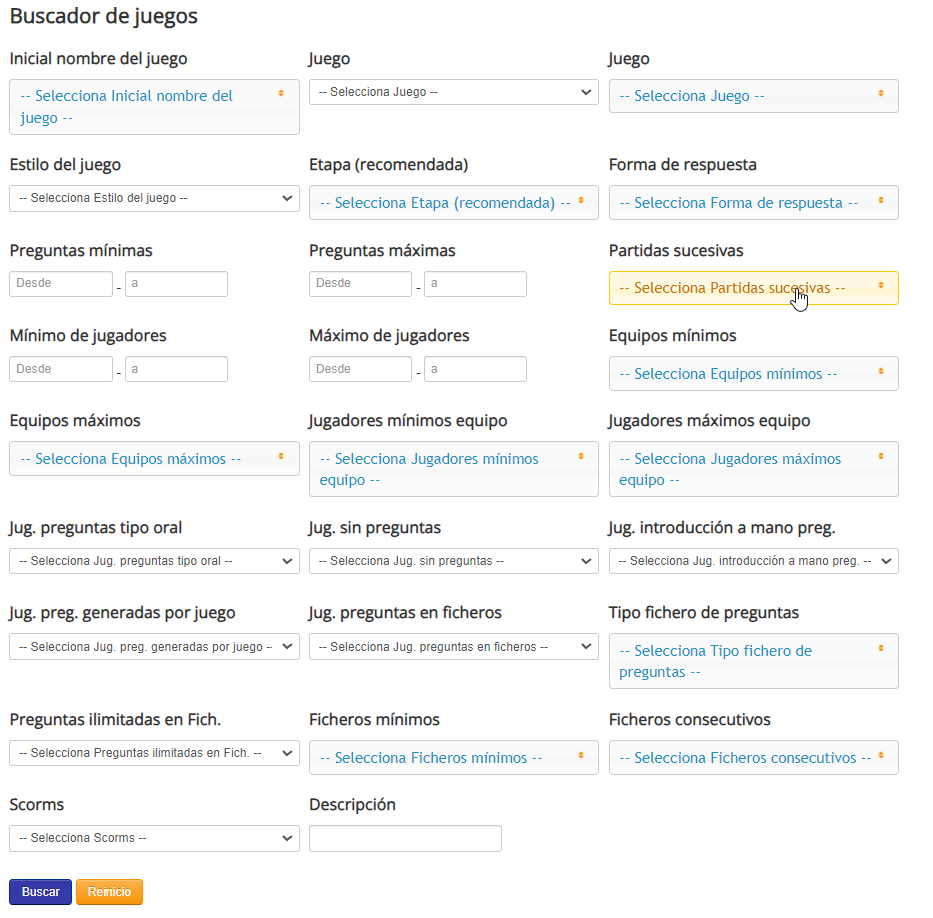Open the Etapa (recomendada) selector
The width and height of the screenshot is (933, 918).
tap(453, 203)
